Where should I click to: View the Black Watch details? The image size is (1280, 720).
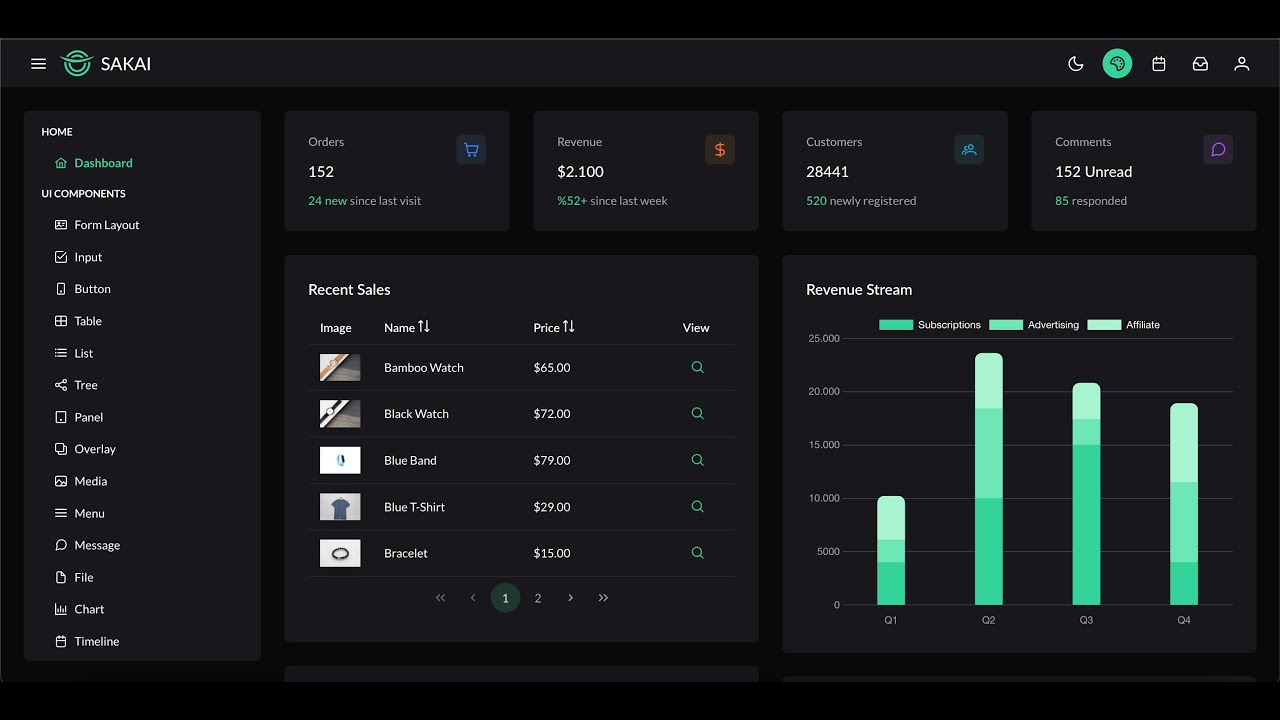tap(697, 413)
